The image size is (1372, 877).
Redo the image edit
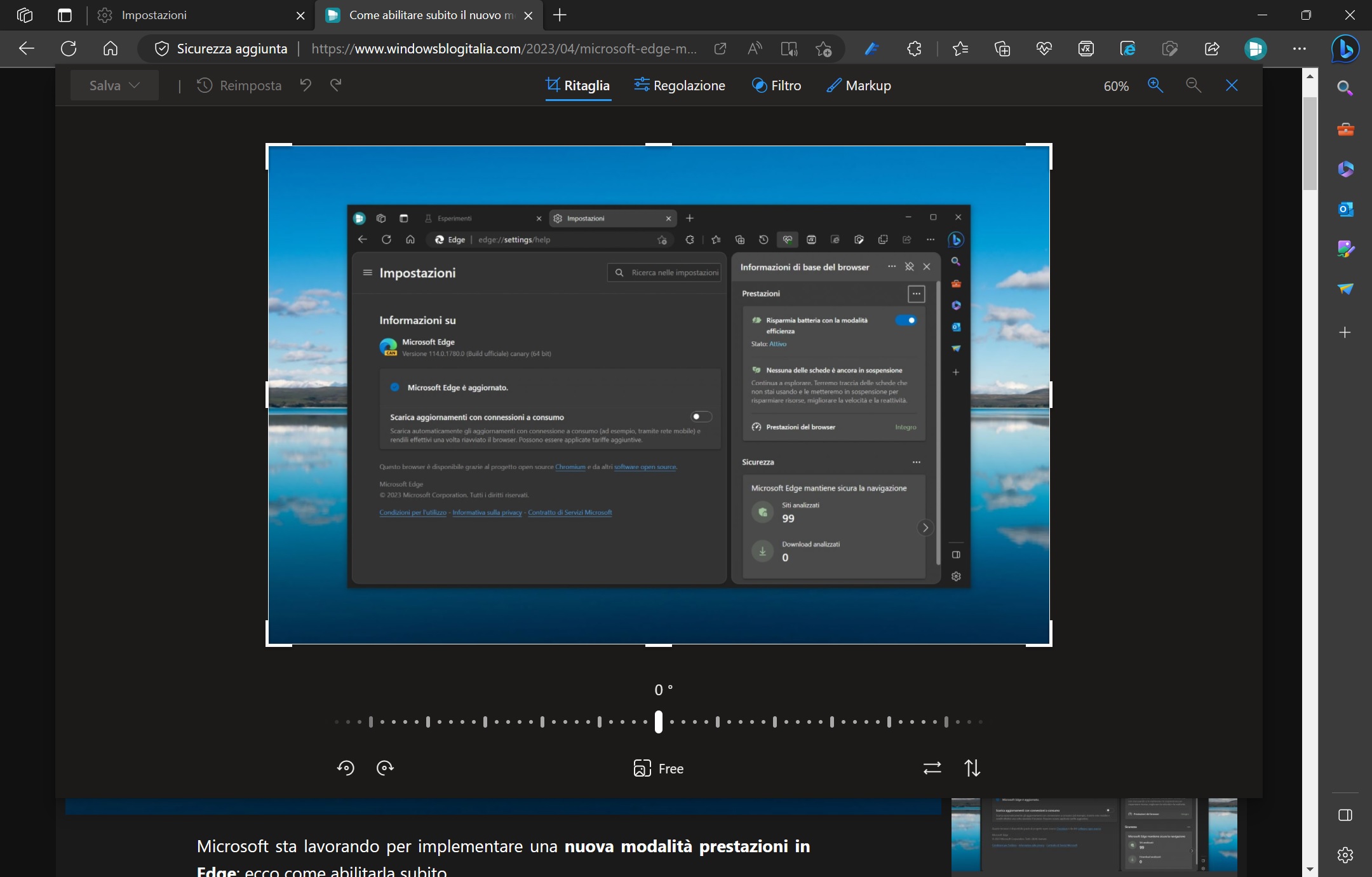[336, 85]
